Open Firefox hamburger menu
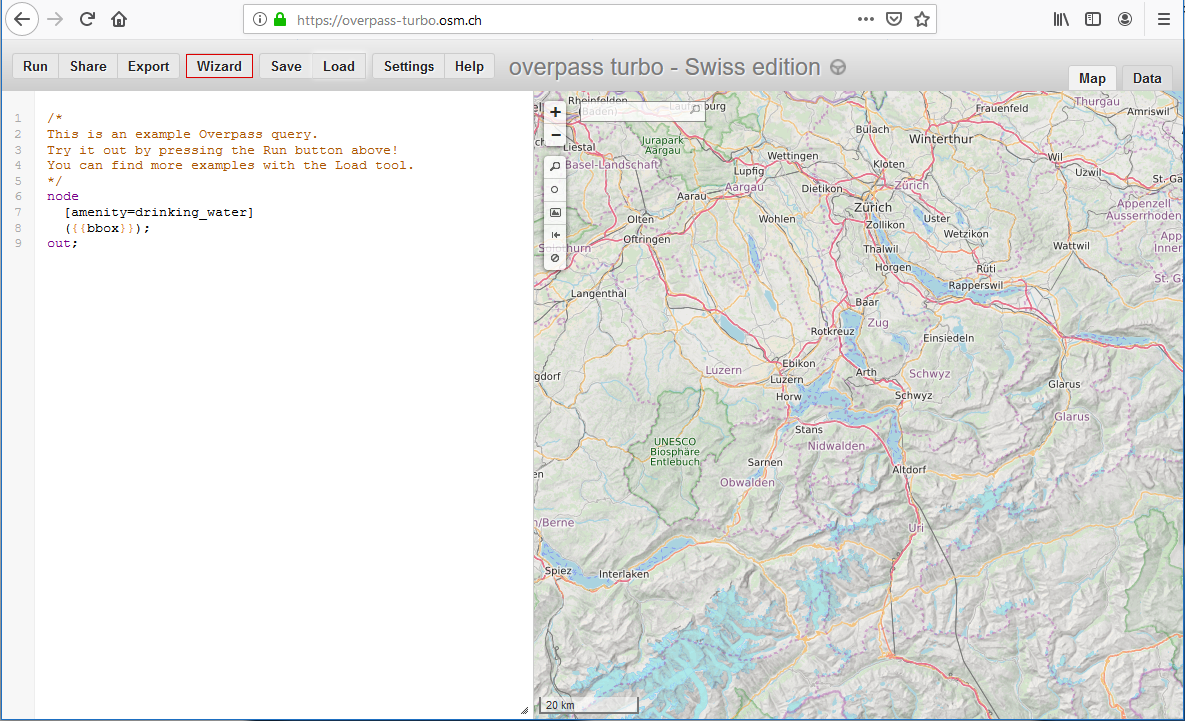1185x721 pixels. tap(1163, 19)
